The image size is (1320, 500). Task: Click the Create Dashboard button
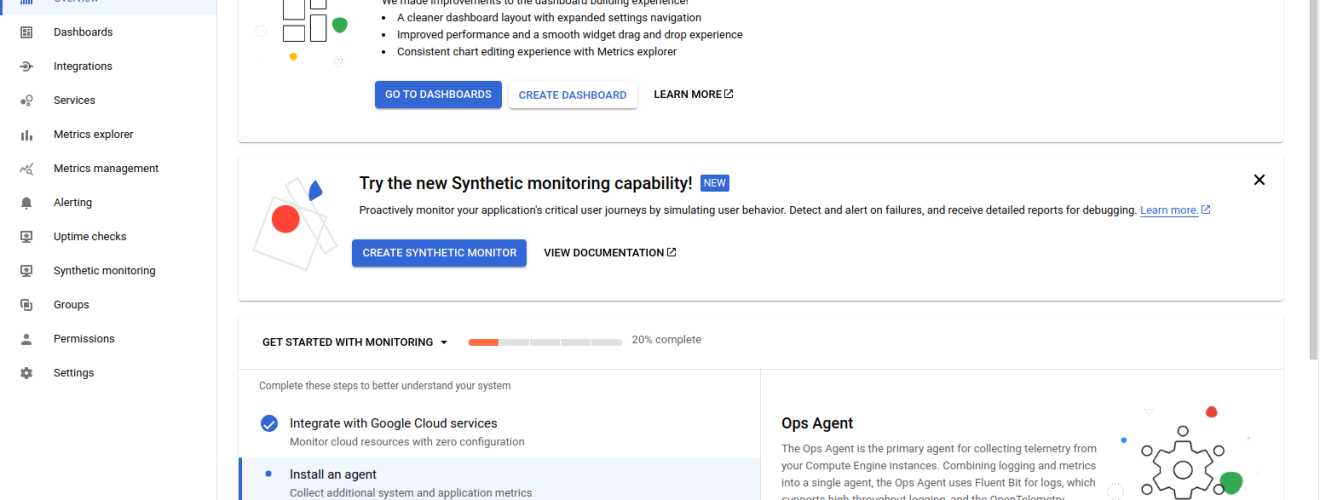pyautogui.click(x=572, y=95)
